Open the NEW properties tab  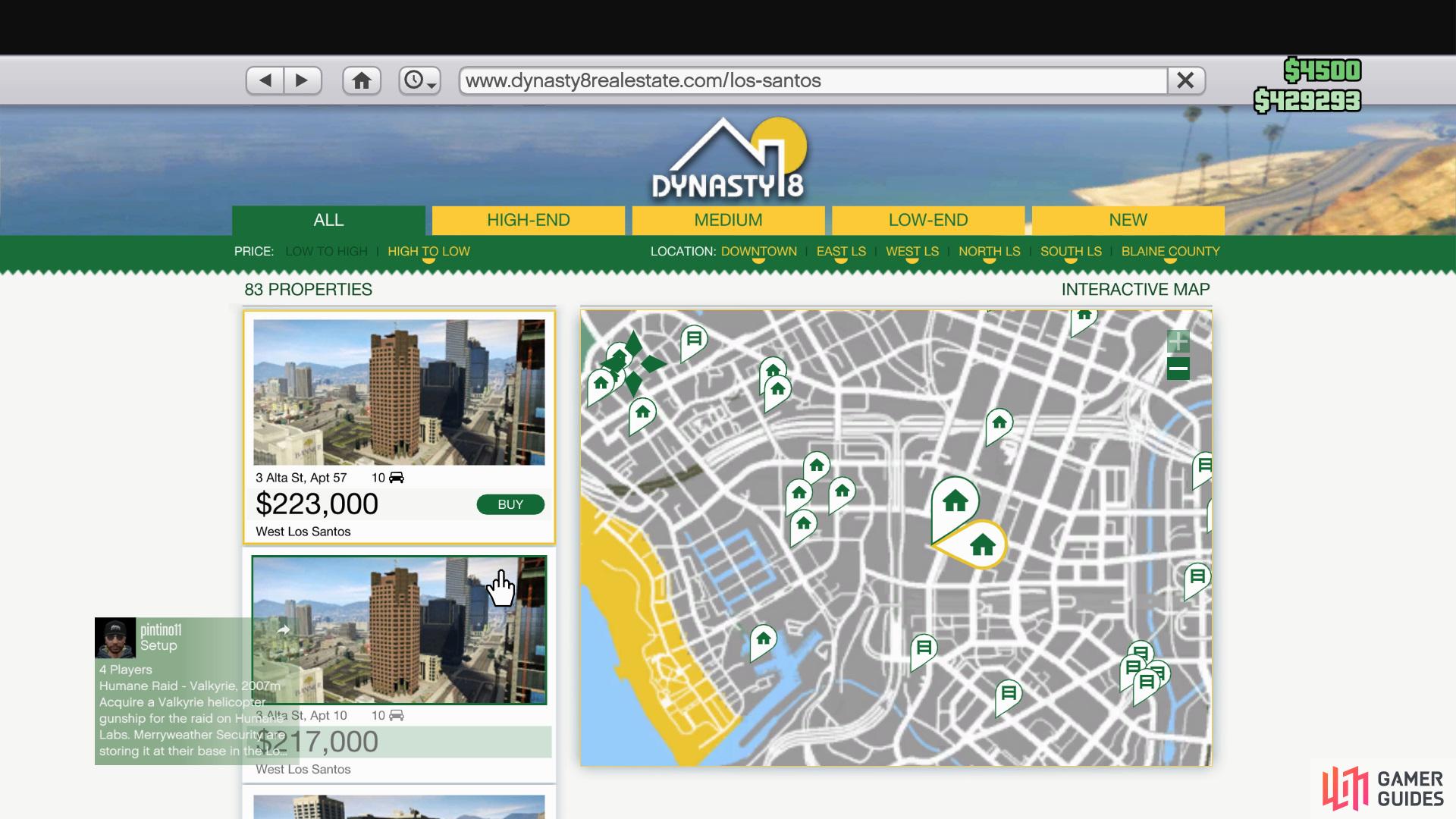1128,220
